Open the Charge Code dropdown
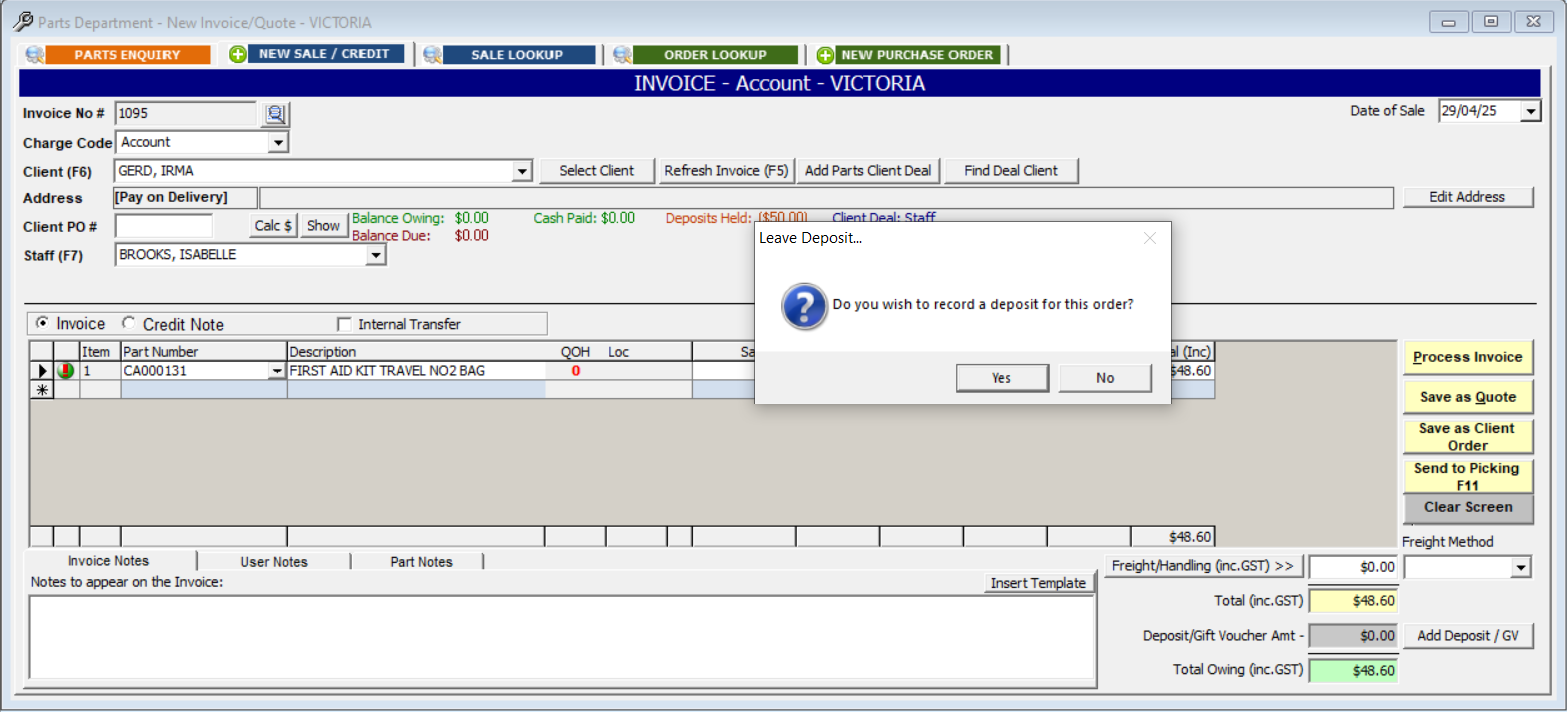The width and height of the screenshot is (1567, 712). [x=278, y=143]
